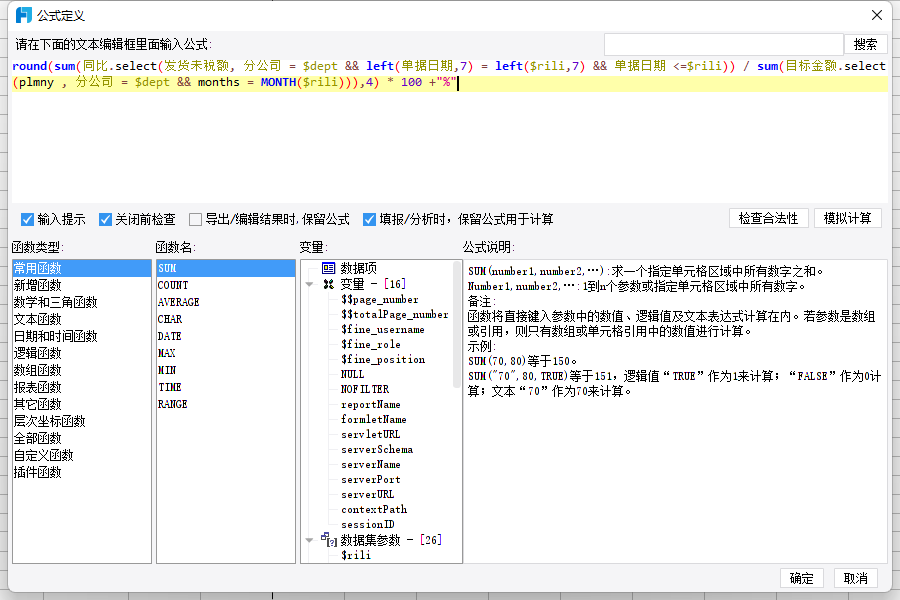Select 层次坐标函数 function type
The width and height of the screenshot is (900, 600).
[82, 421]
